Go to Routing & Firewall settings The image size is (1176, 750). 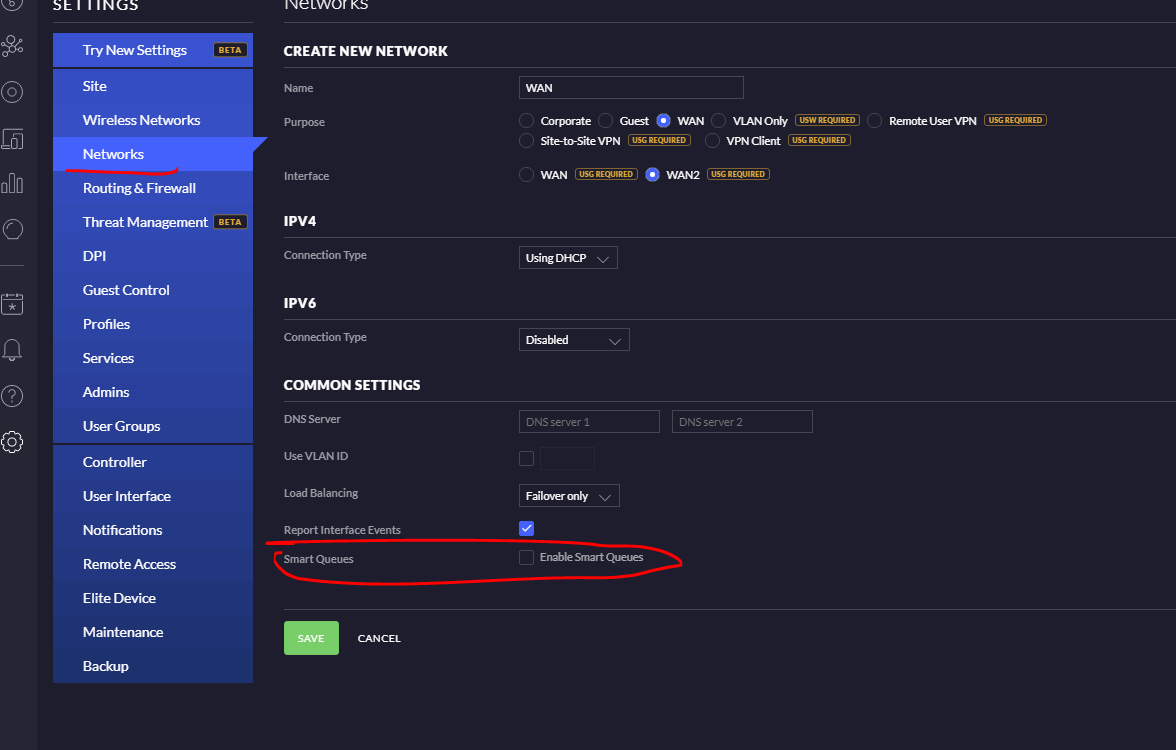click(139, 188)
